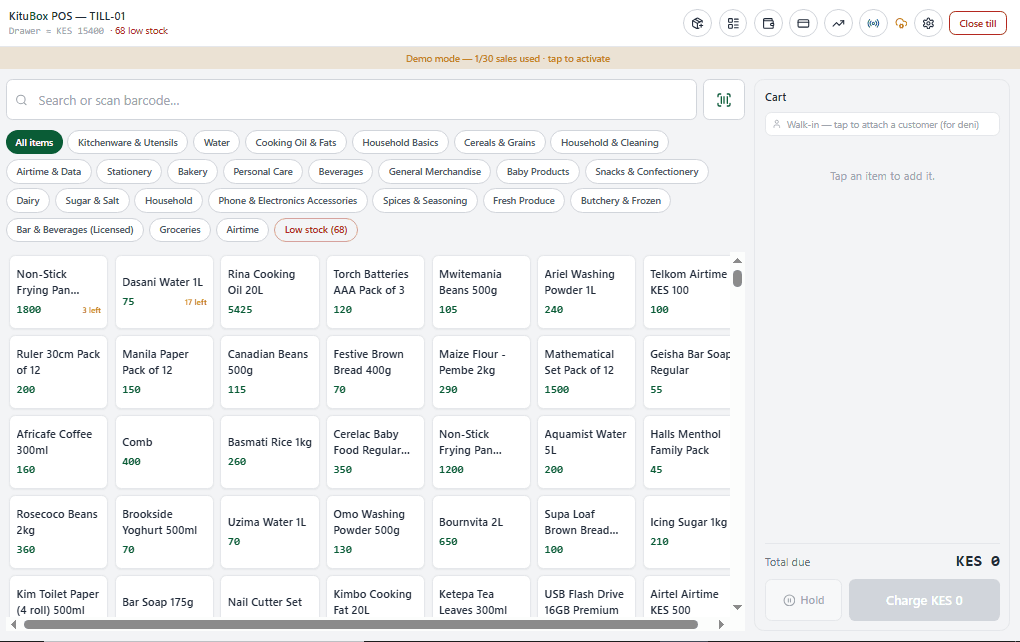Add Halls Menthol Family Pack

pyautogui.click(x=687, y=452)
